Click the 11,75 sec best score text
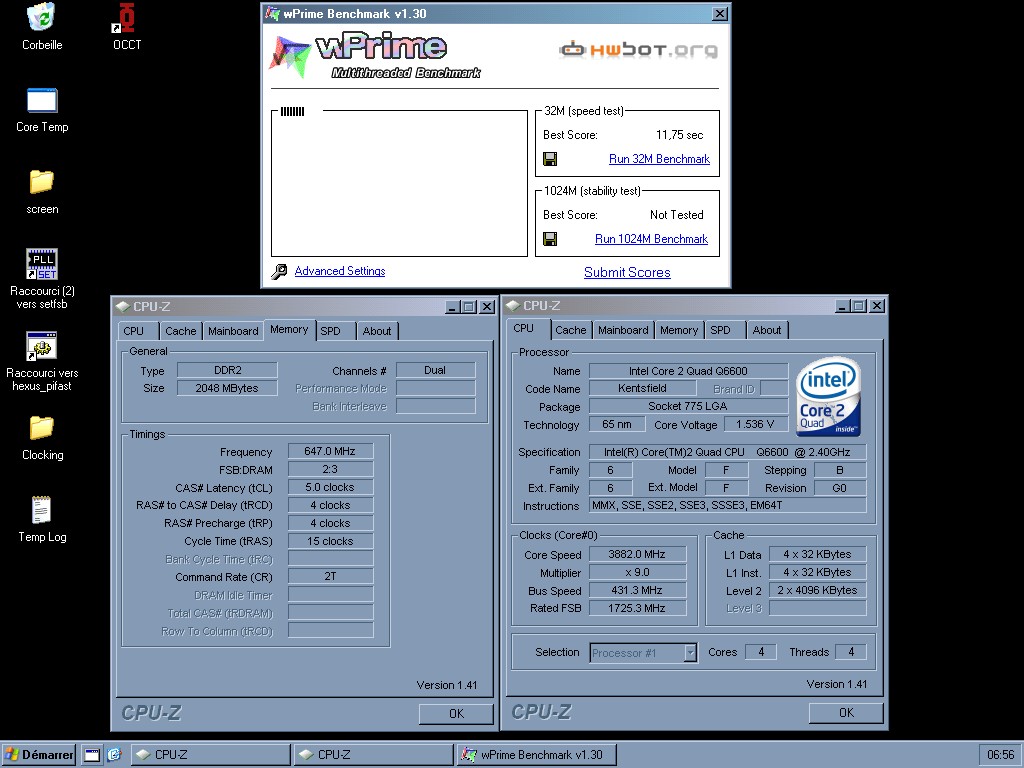Image resolution: width=1024 pixels, height=768 pixels. coord(679,135)
